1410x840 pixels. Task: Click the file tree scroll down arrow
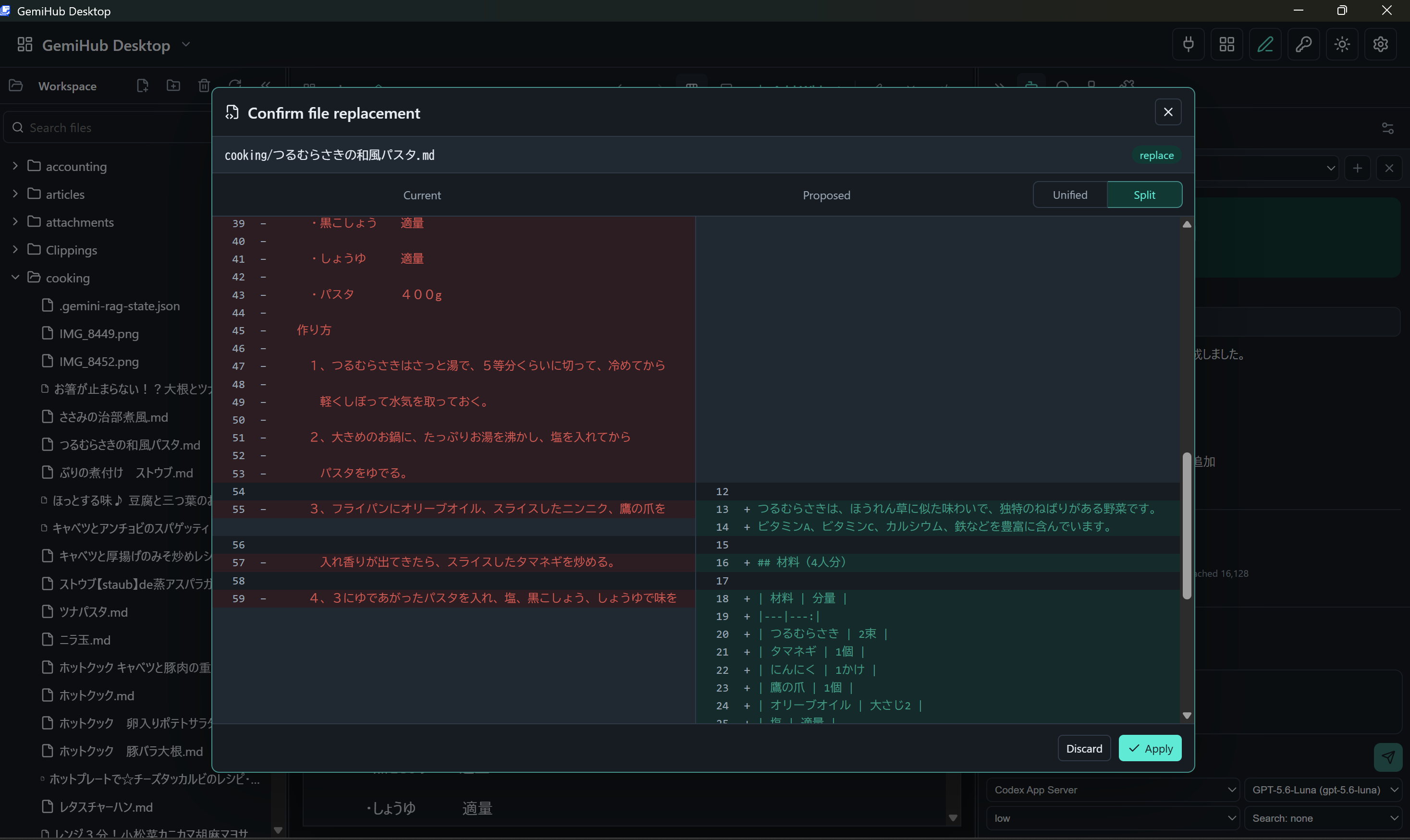tap(278, 830)
